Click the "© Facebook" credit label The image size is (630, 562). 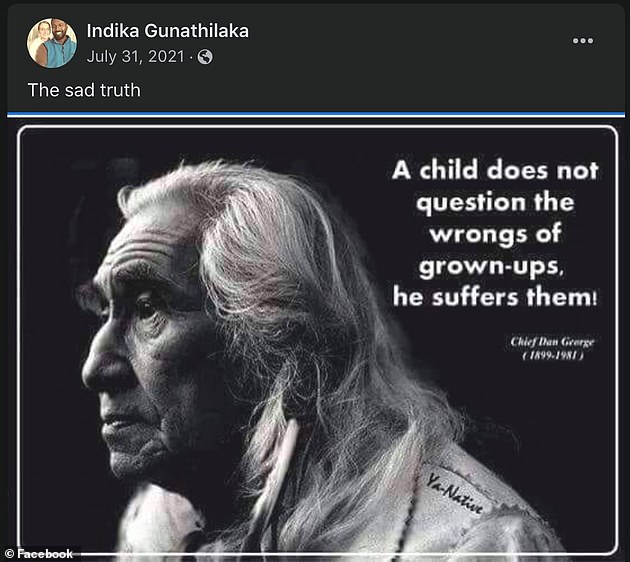[39, 554]
